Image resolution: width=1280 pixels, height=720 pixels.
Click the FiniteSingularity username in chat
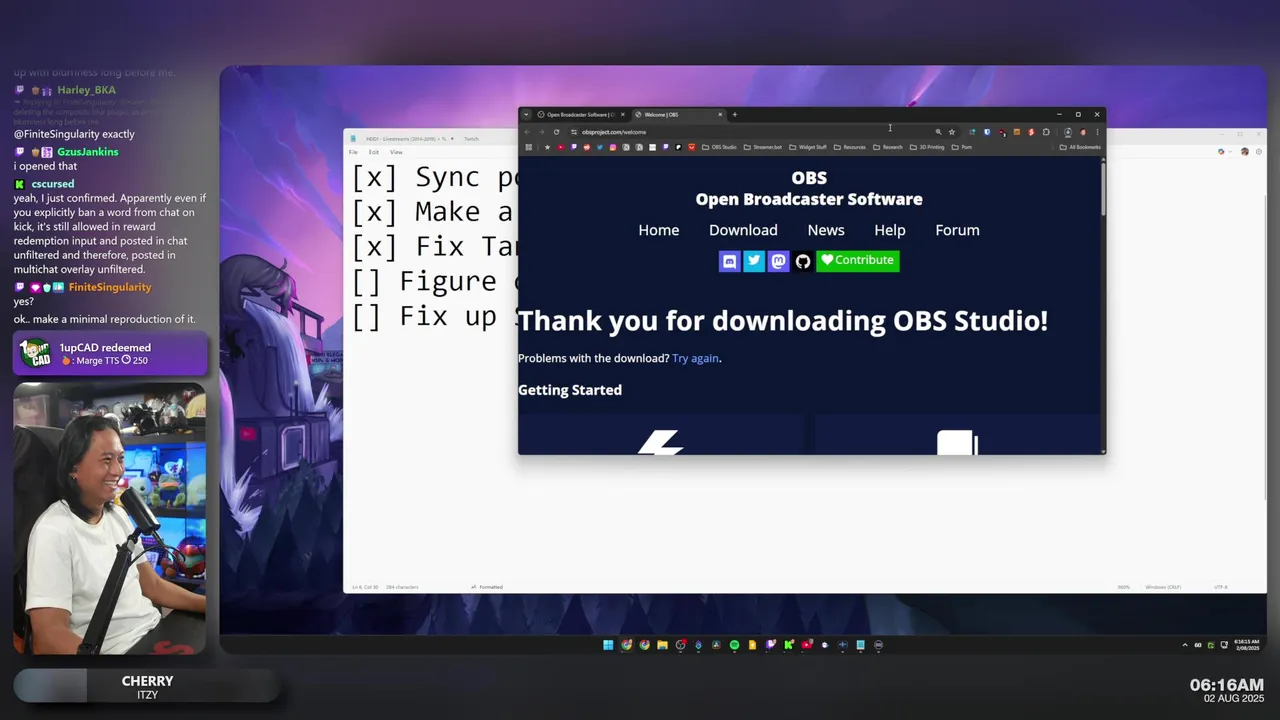pyautogui.click(x=110, y=287)
